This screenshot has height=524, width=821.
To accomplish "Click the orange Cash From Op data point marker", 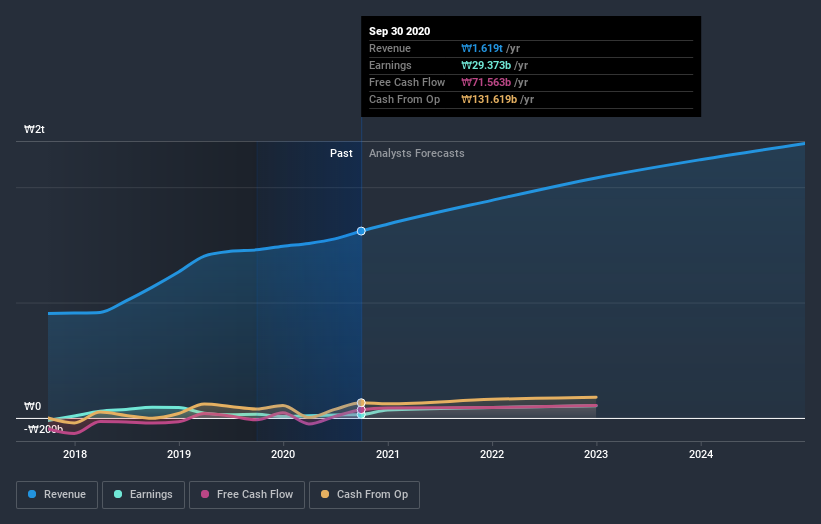I will pos(361,403).
